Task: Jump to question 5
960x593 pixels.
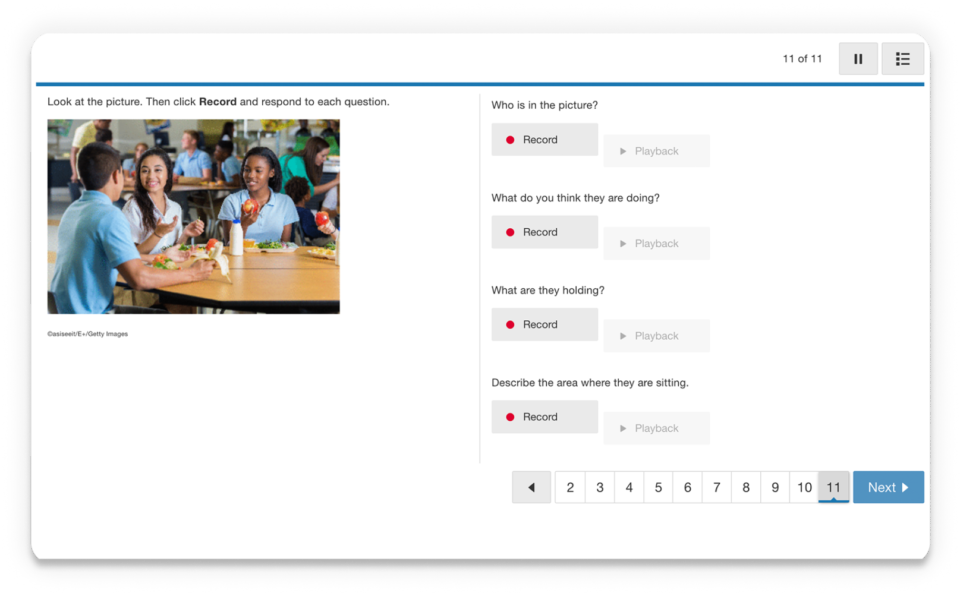Action: coord(658,487)
